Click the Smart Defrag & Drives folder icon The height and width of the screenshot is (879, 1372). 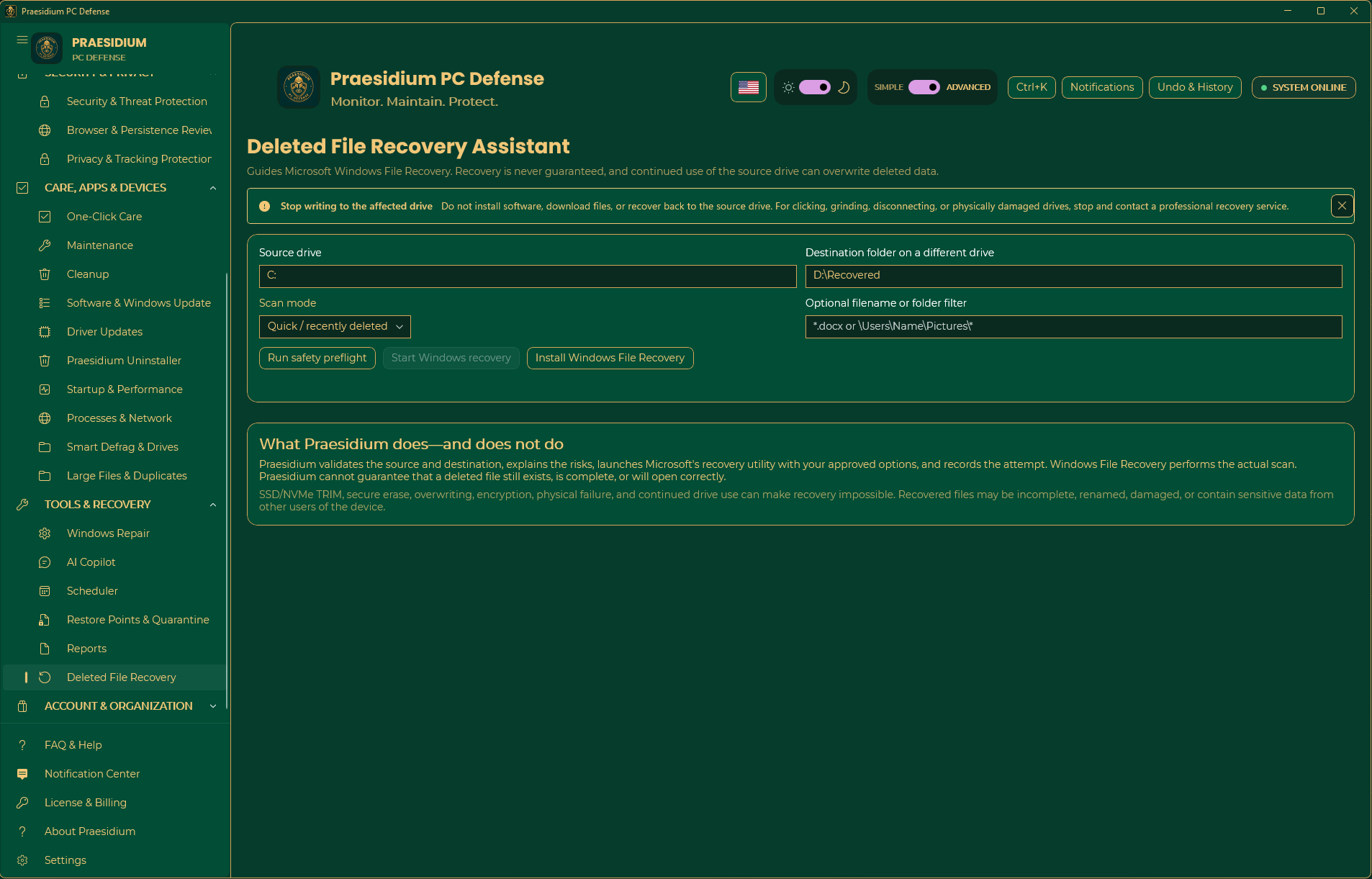pyautogui.click(x=45, y=447)
